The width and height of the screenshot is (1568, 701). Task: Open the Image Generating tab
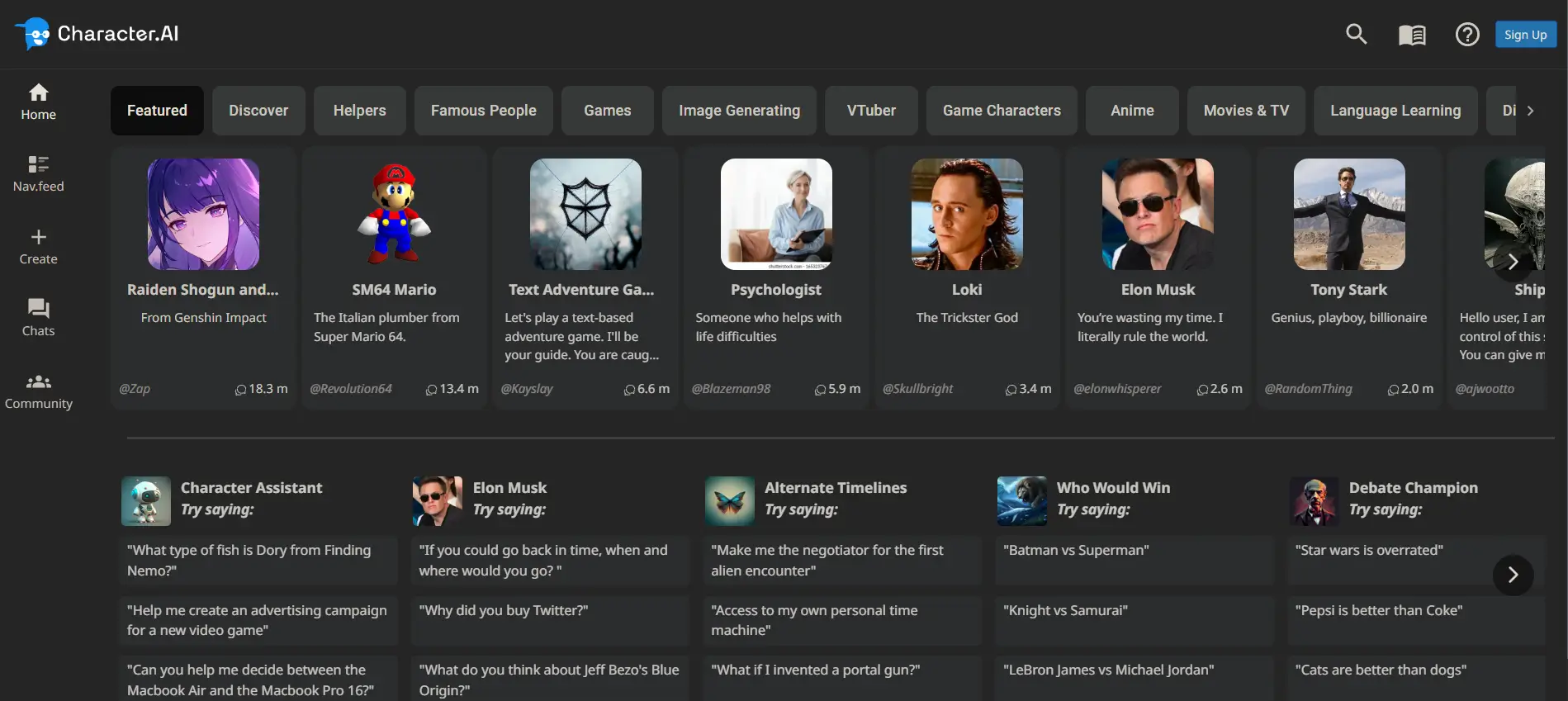[x=739, y=111]
